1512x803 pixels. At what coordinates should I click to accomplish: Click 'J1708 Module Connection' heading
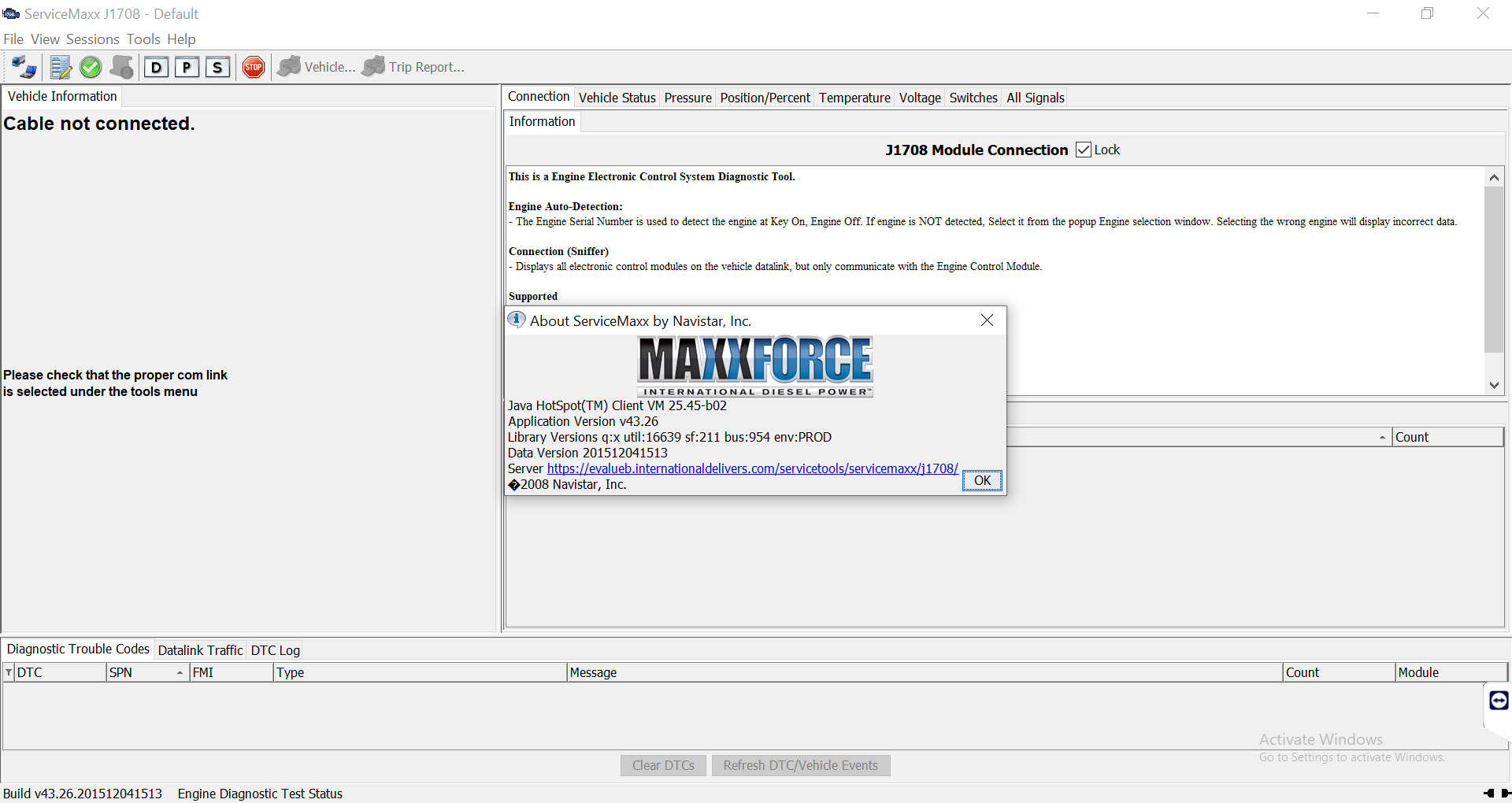pyautogui.click(x=976, y=150)
